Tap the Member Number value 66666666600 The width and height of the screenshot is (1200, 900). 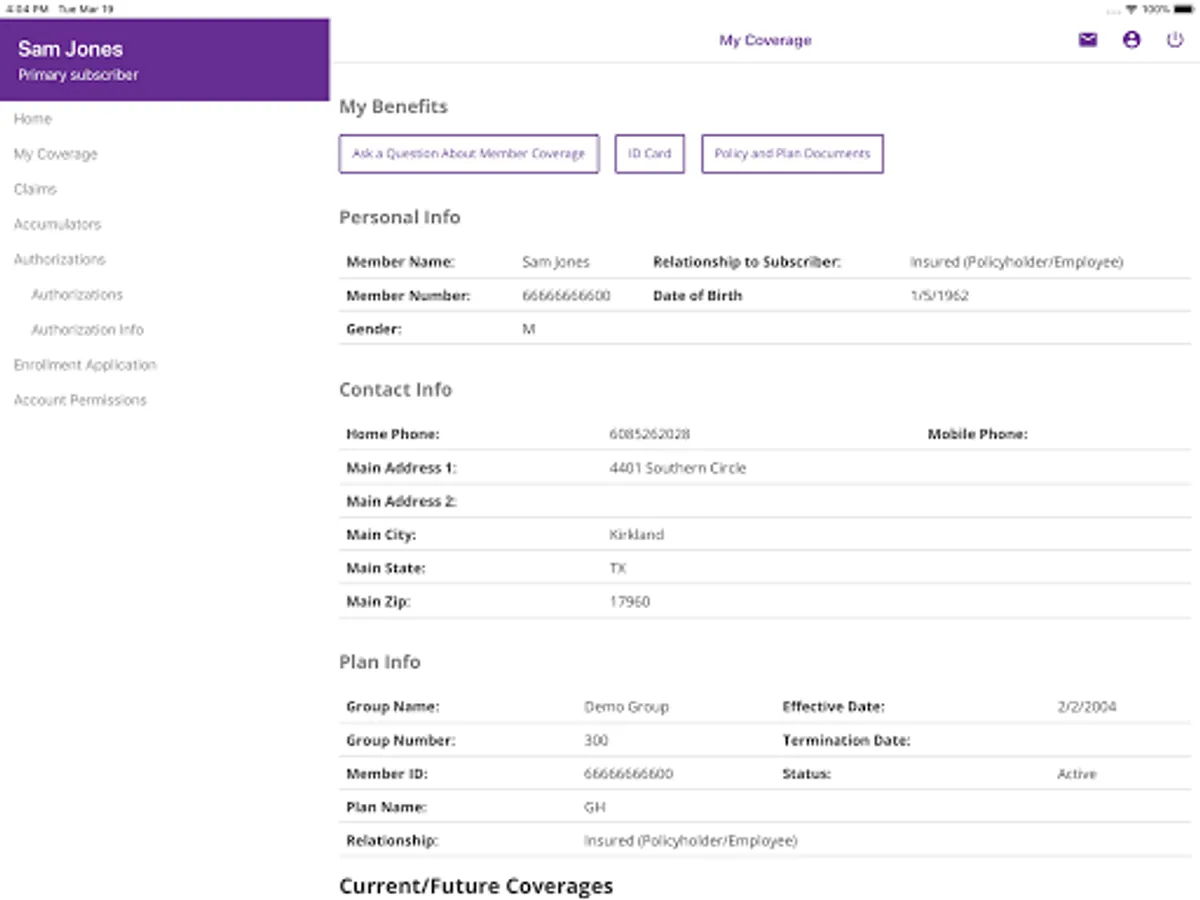tap(566, 296)
